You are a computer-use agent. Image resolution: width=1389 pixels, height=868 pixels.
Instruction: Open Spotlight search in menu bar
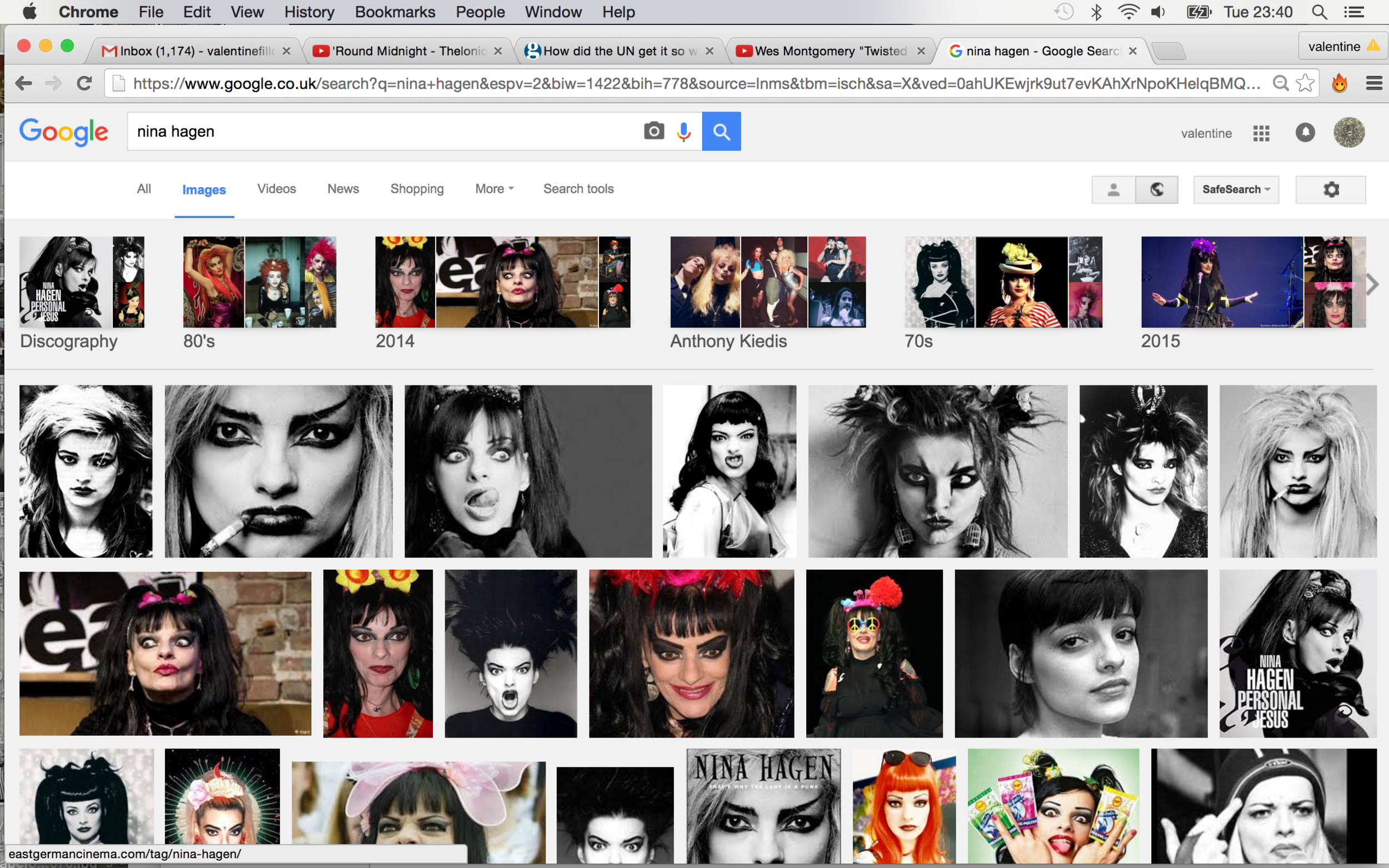point(1320,12)
